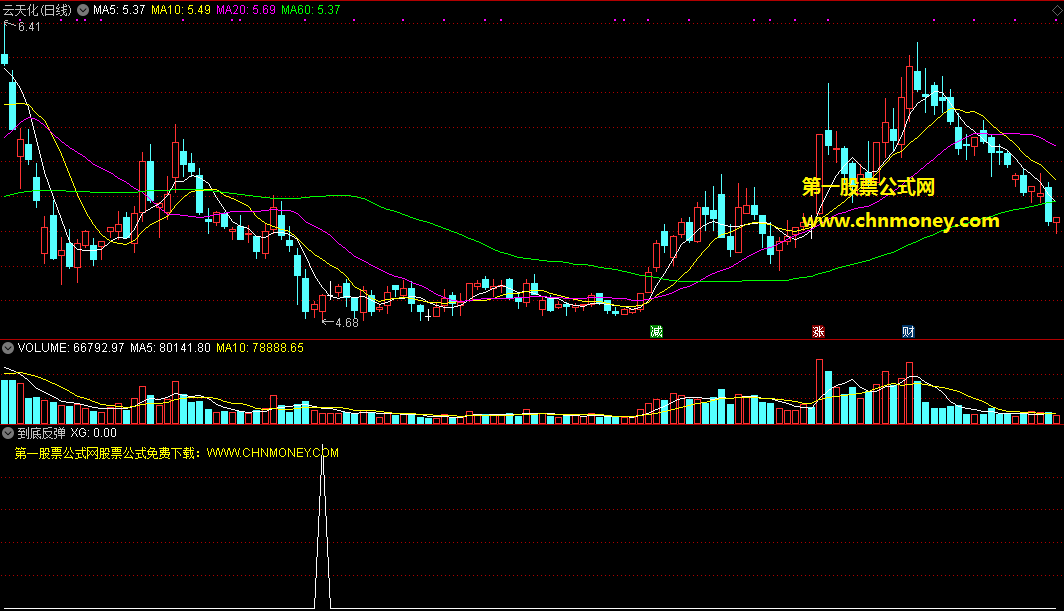Select the MA10: 5.49 price label
This screenshot has width=1064, height=611.
180,10
